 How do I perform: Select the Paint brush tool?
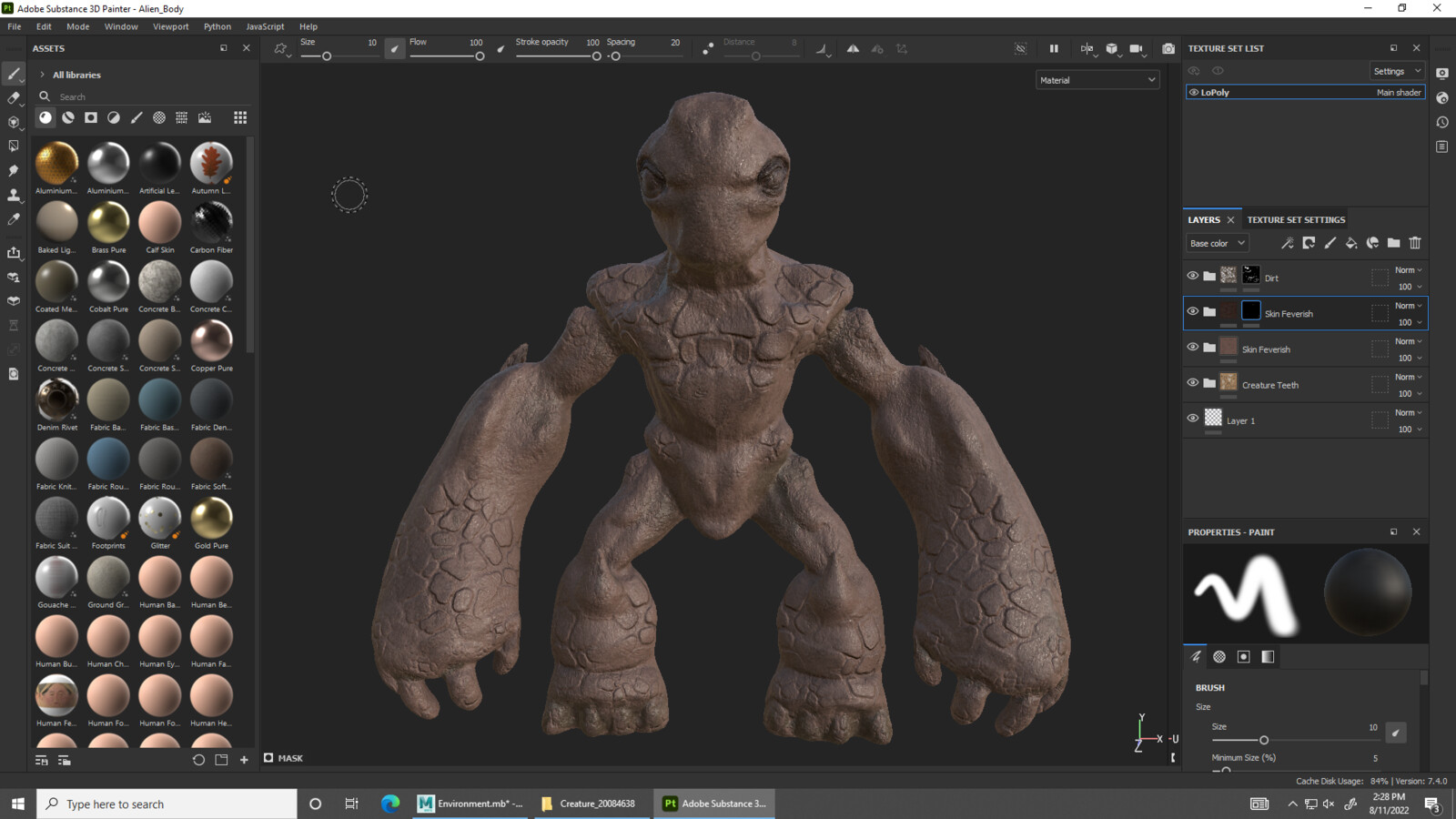tap(13, 72)
